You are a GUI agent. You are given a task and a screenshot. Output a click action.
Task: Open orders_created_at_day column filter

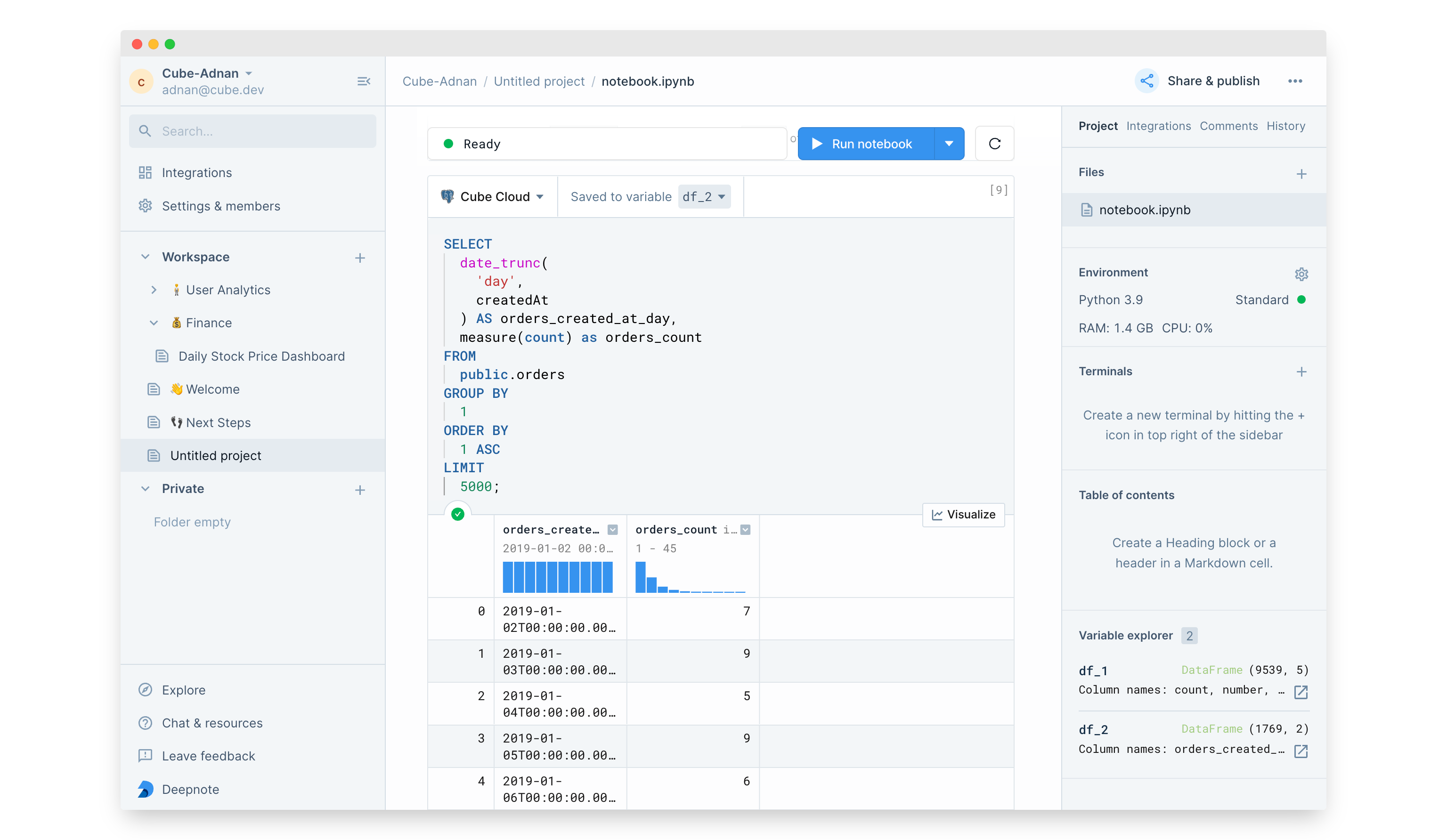pos(613,529)
